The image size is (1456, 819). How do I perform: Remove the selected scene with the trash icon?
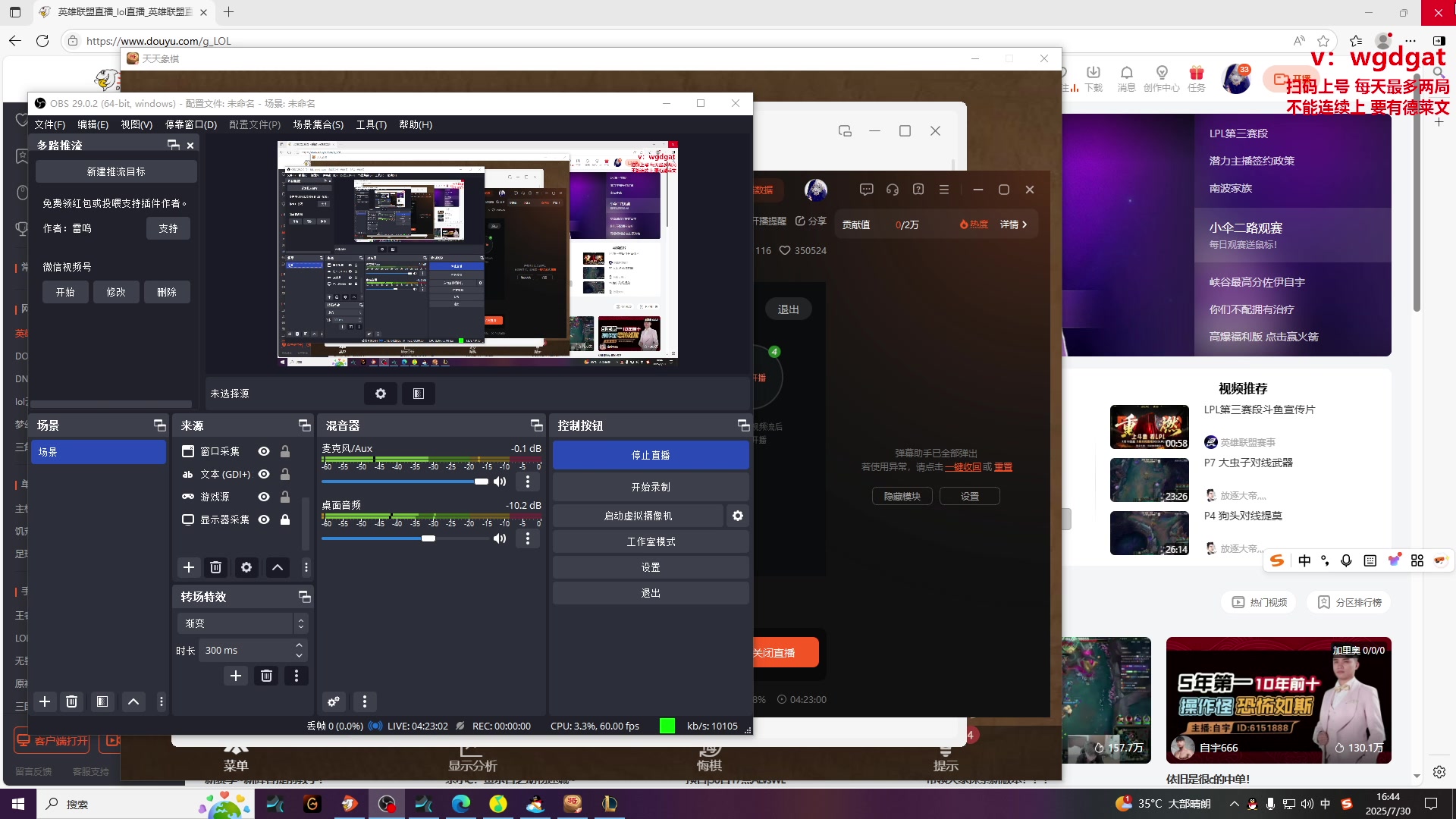(72, 701)
